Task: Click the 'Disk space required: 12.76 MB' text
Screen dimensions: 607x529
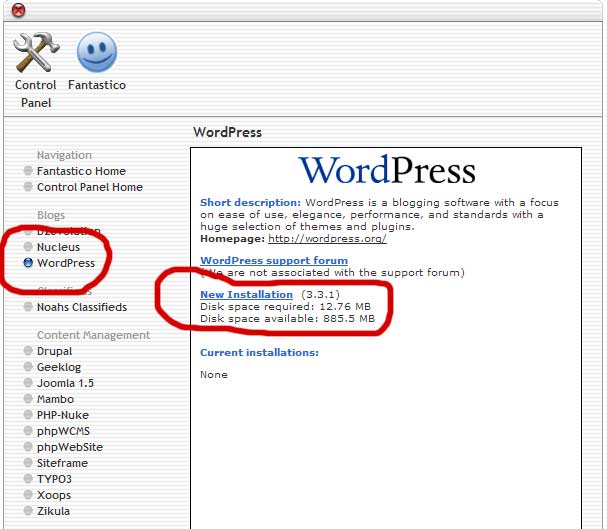Action: [x=285, y=307]
